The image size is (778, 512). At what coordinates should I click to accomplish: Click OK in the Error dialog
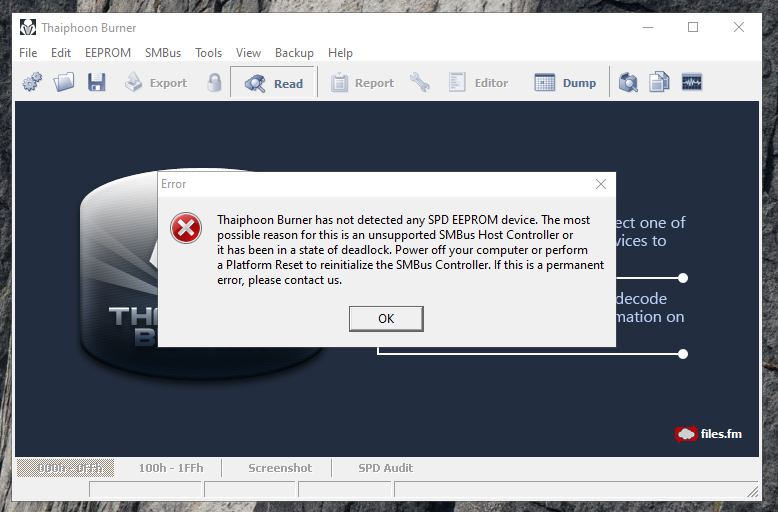pos(386,319)
